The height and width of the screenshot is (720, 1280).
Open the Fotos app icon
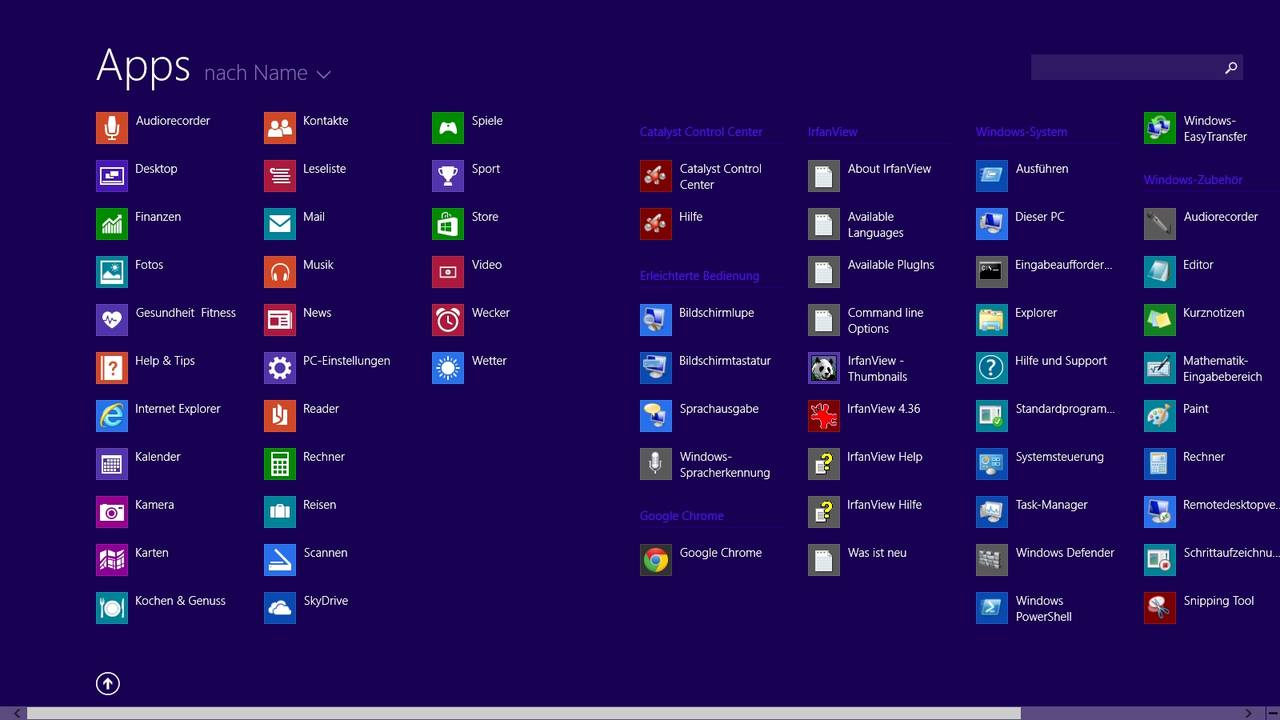point(112,272)
